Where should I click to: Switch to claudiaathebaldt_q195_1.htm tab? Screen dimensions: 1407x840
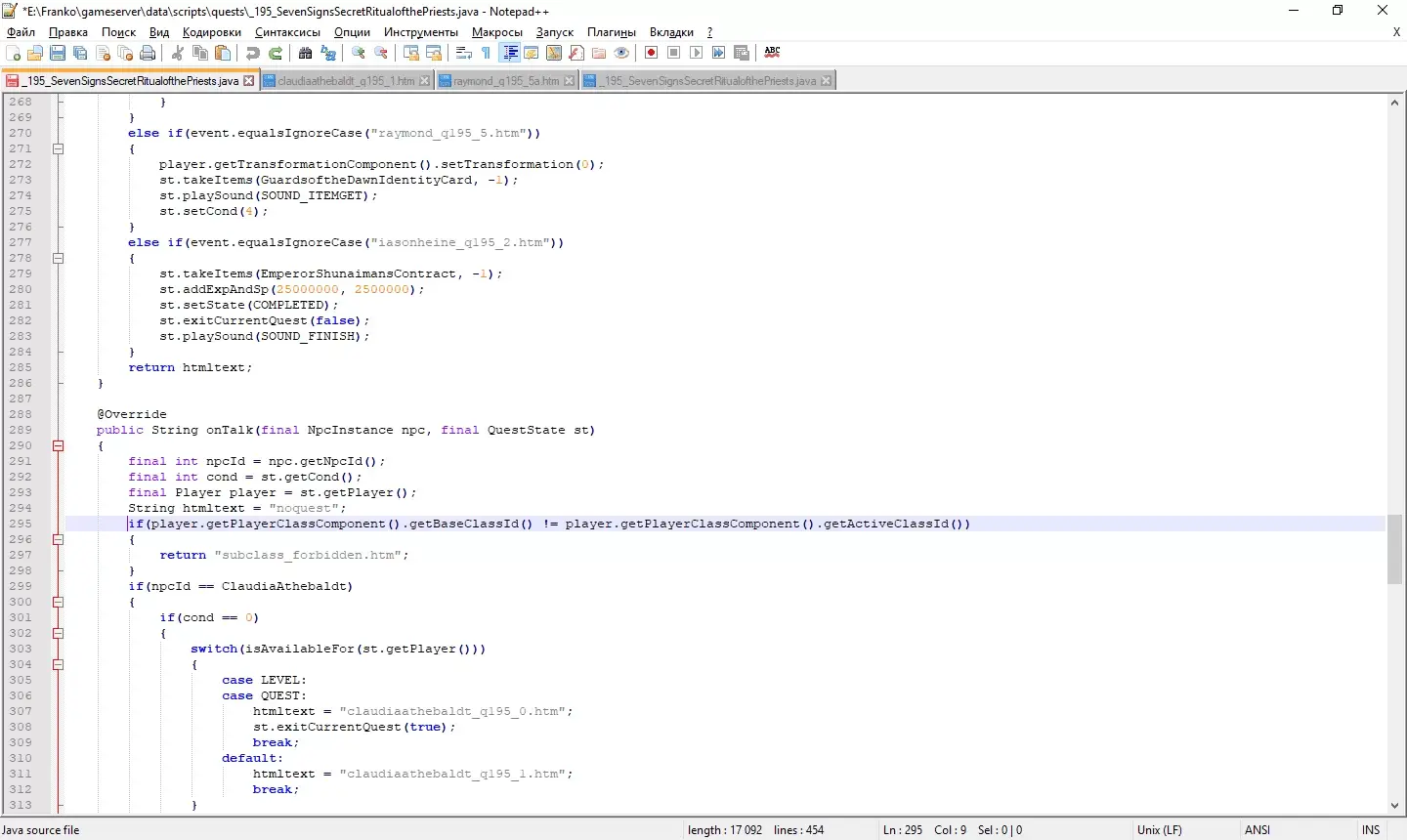coord(347,81)
